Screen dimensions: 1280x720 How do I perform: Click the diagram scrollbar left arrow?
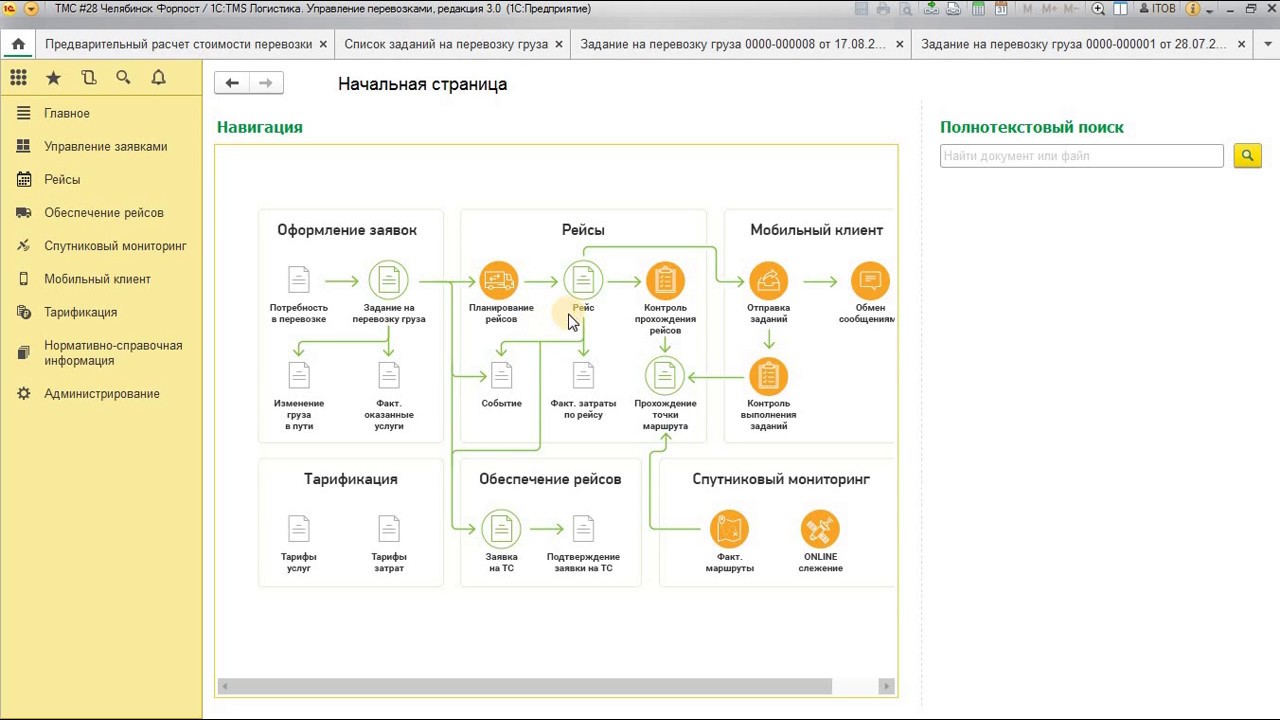pyautogui.click(x=225, y=686)
